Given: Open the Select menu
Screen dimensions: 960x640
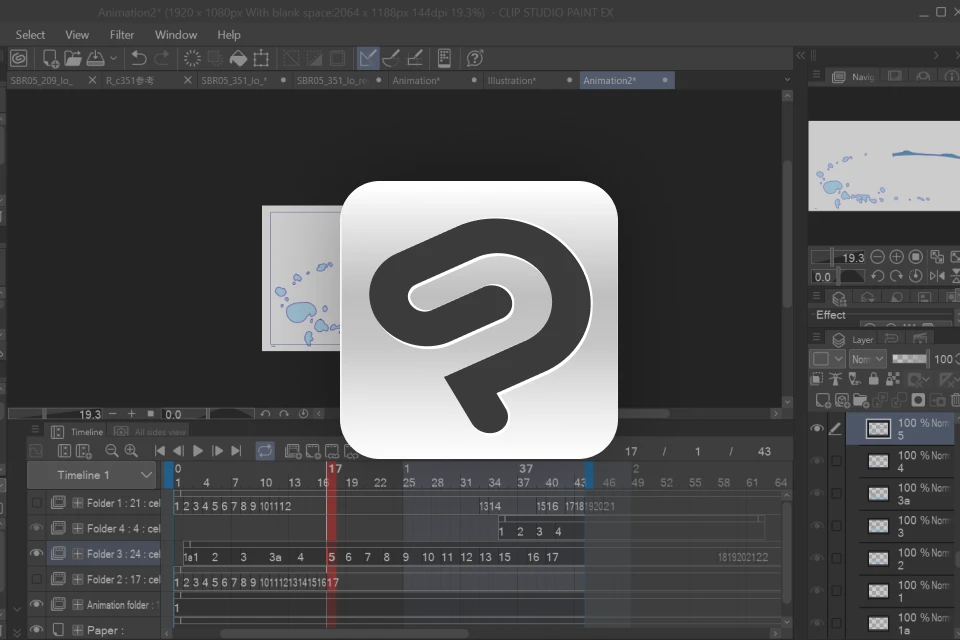Looking at the screenshot, I should [x=30, y=35].
